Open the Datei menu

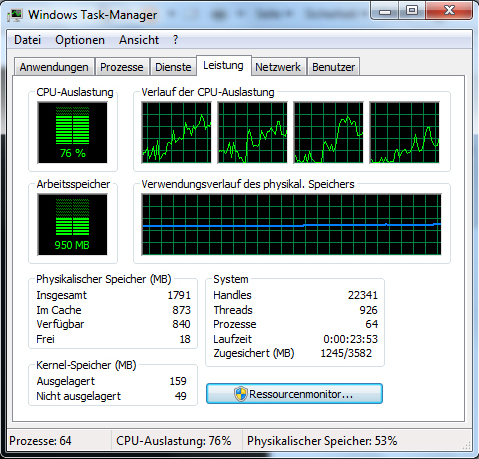coord(27,40)
